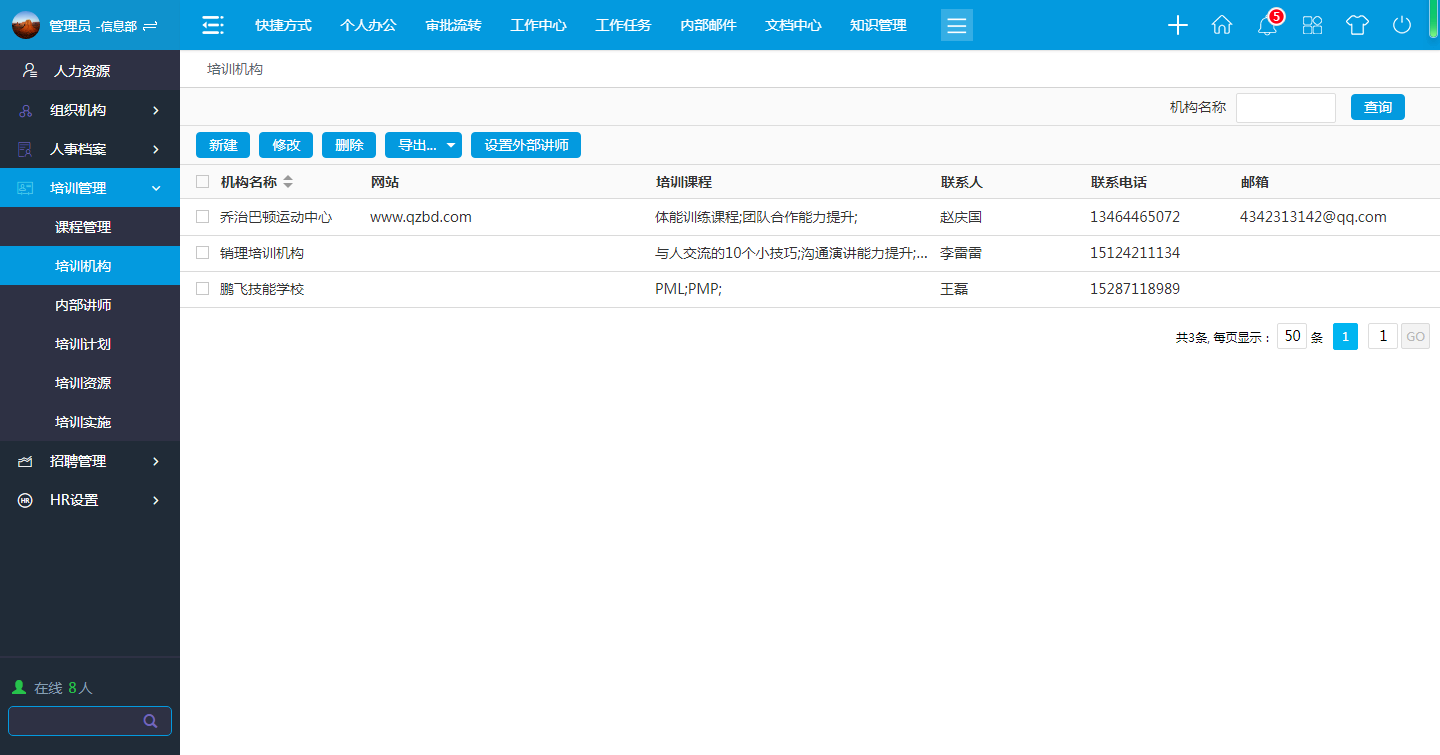Expand the 组织机构 sidebar section
This screenshot has width=1440, height=755.
tap(156, 110)
